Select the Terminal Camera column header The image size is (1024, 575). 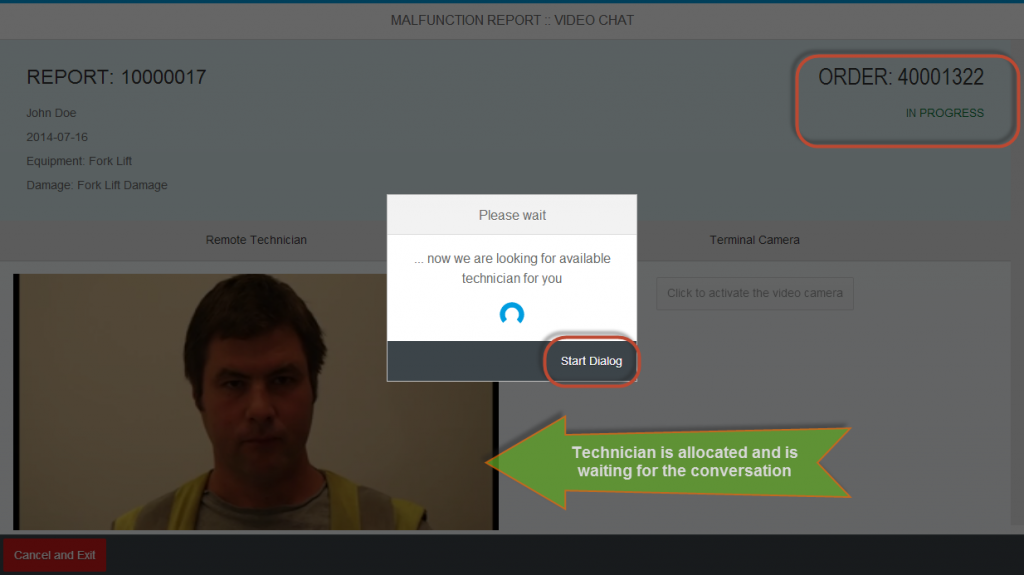click(754, 240)
